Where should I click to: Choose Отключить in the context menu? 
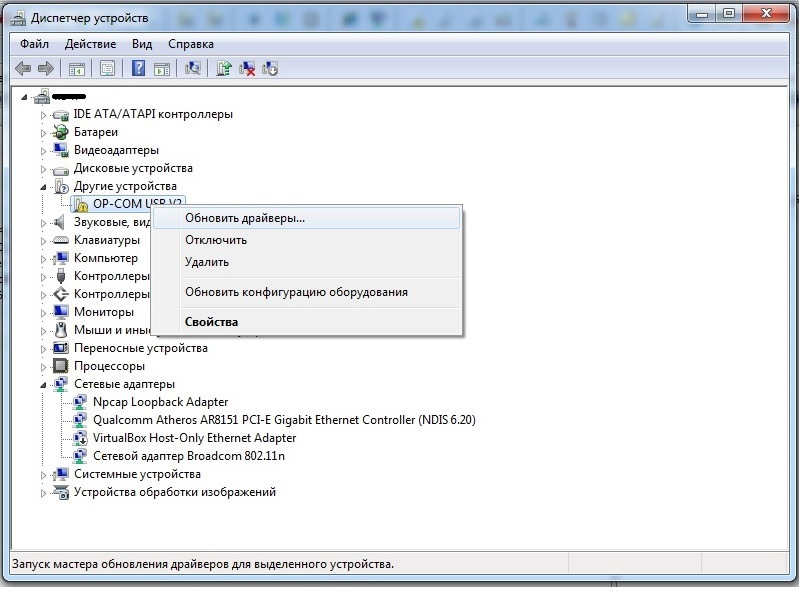coord(307,240)
